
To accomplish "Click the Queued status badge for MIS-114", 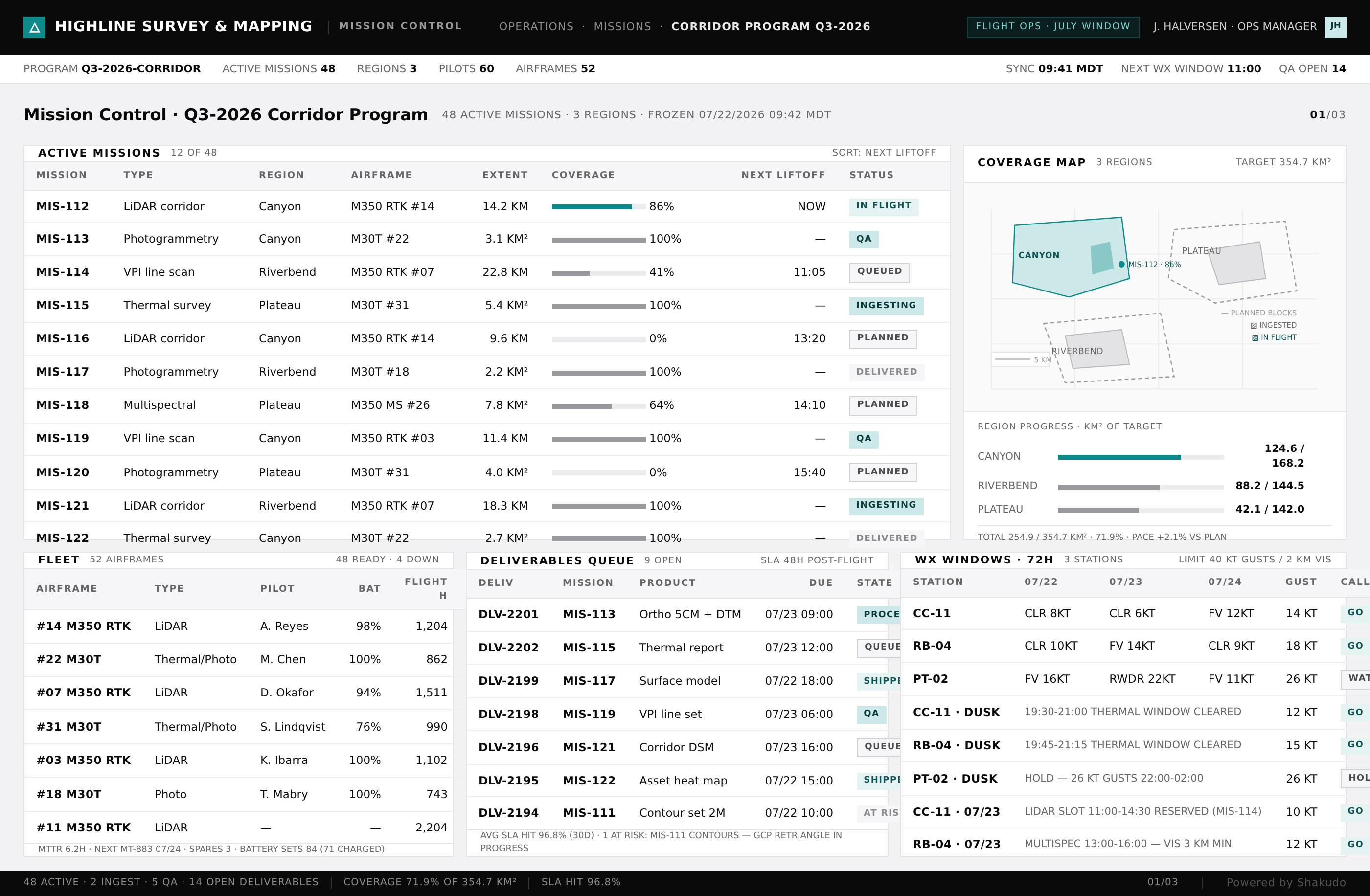I will point(880,271).
